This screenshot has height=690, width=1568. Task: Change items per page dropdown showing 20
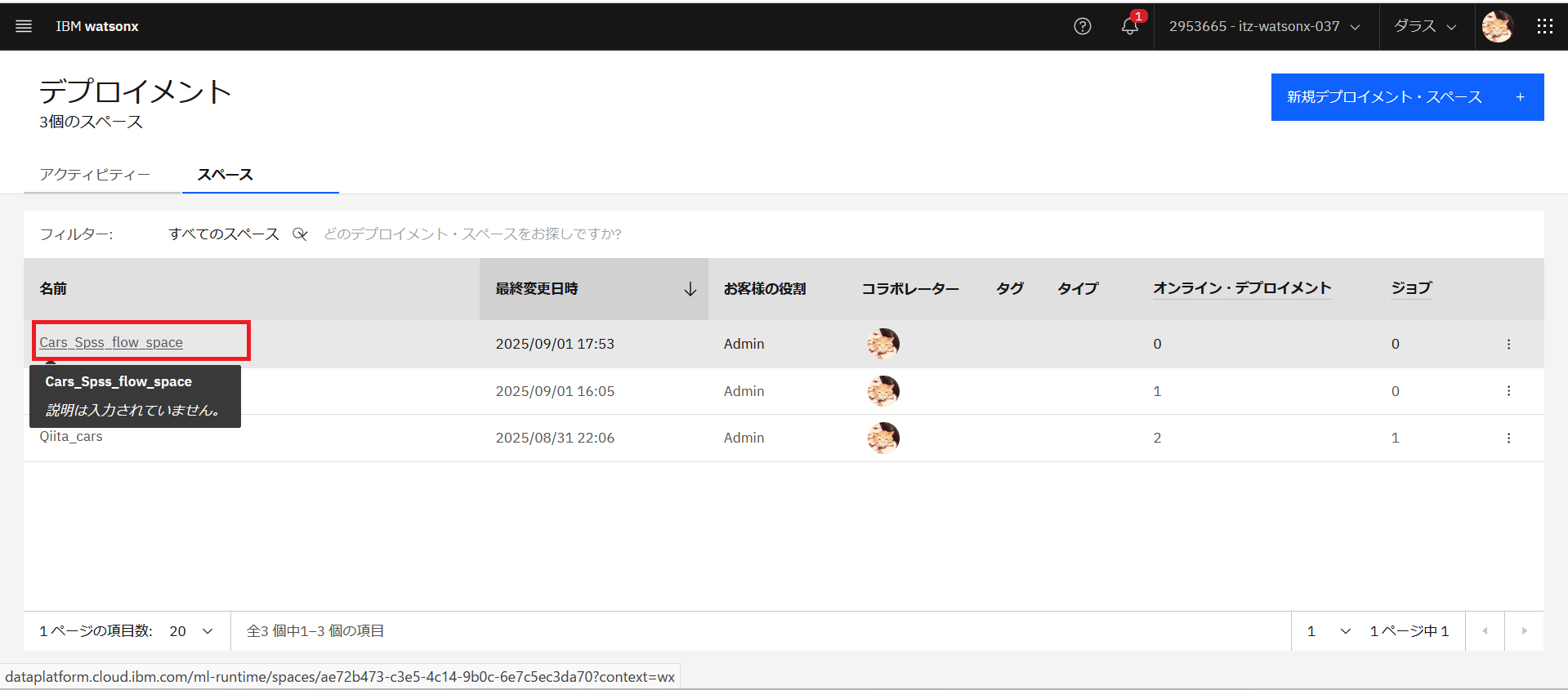click(x=191, y=631)
